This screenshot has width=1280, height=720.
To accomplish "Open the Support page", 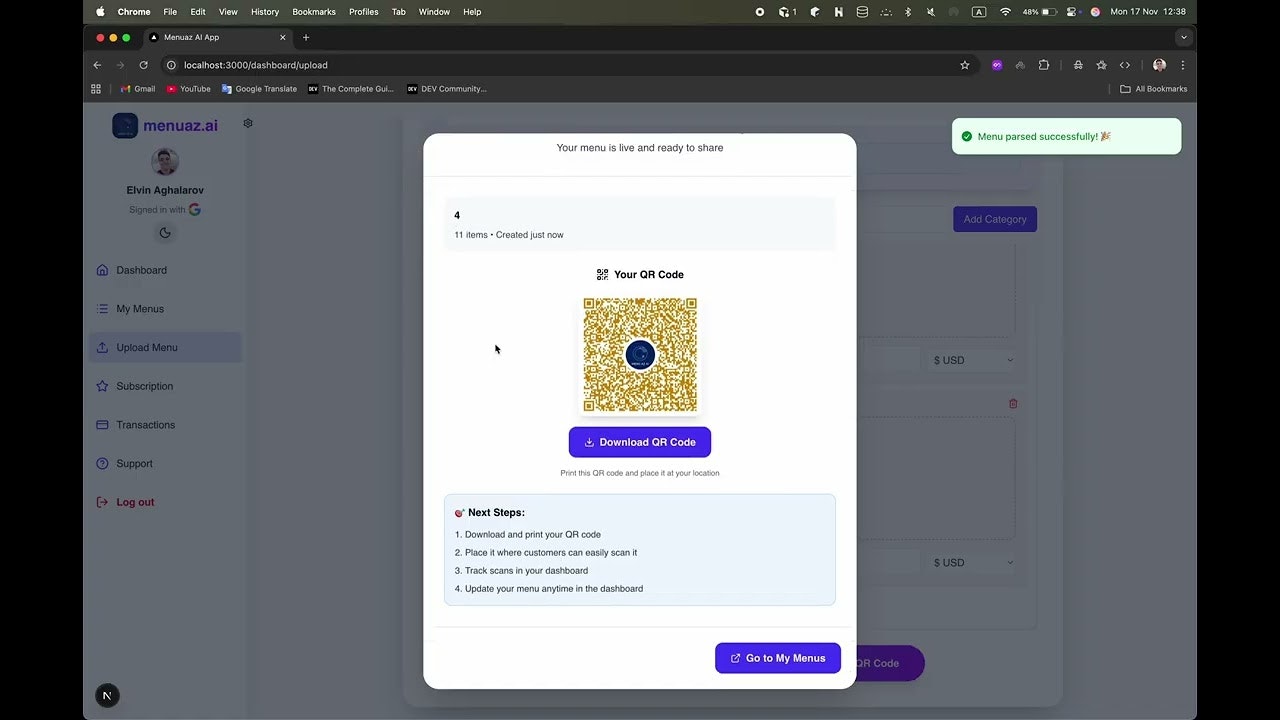I will [x=165, y=463].
